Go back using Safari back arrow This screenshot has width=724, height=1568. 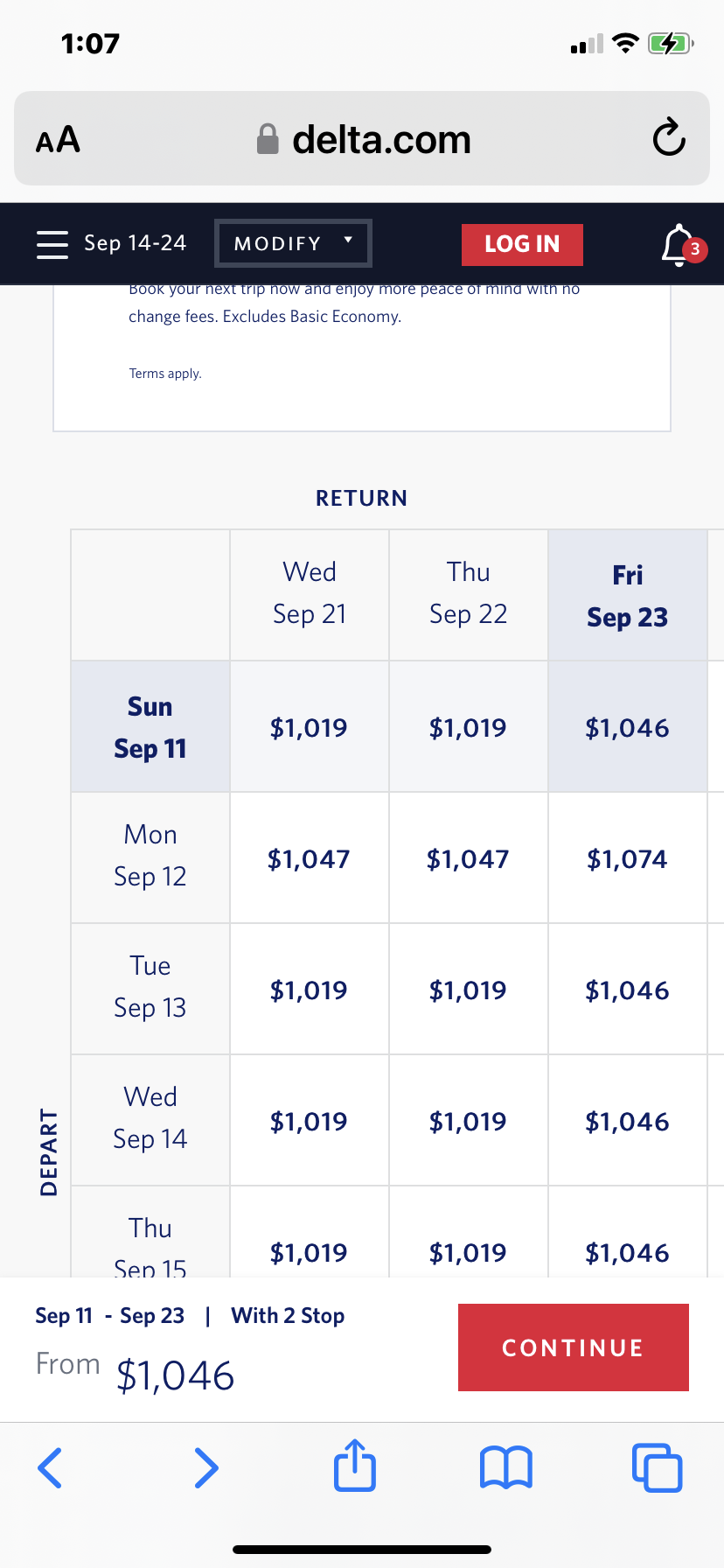tap(51, 1467)
